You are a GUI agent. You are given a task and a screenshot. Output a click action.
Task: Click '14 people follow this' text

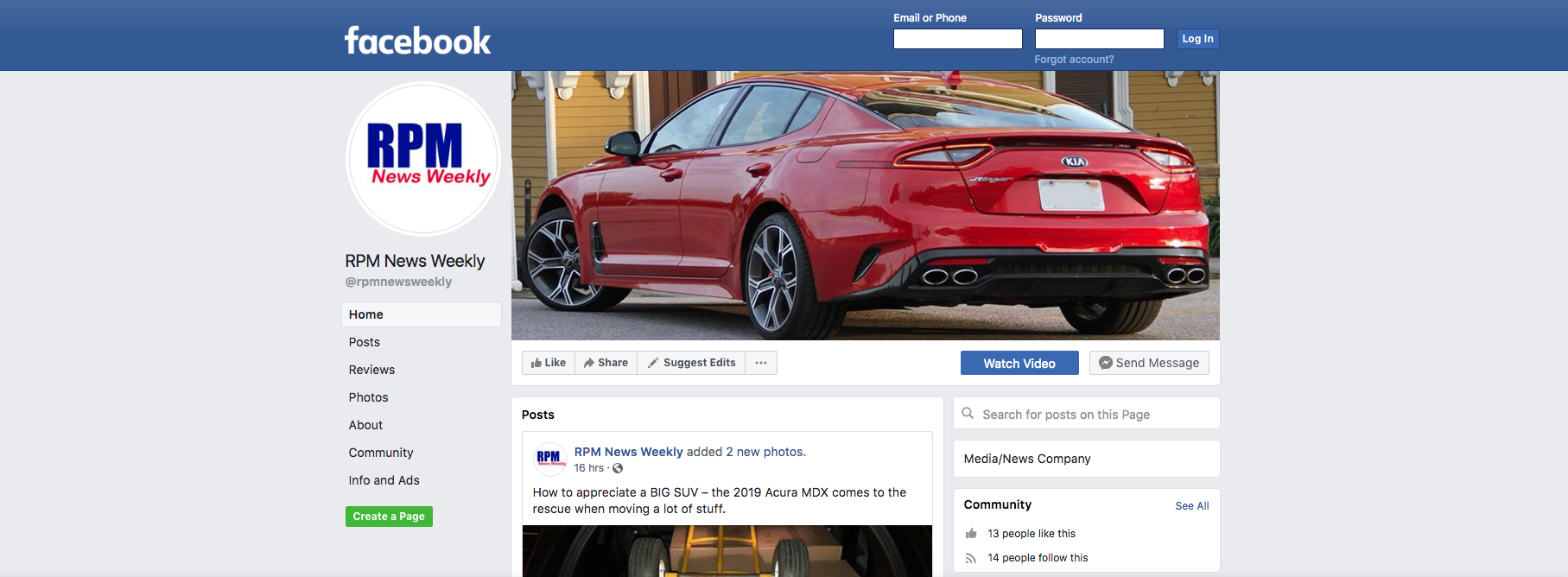[x=1038, y=558]
